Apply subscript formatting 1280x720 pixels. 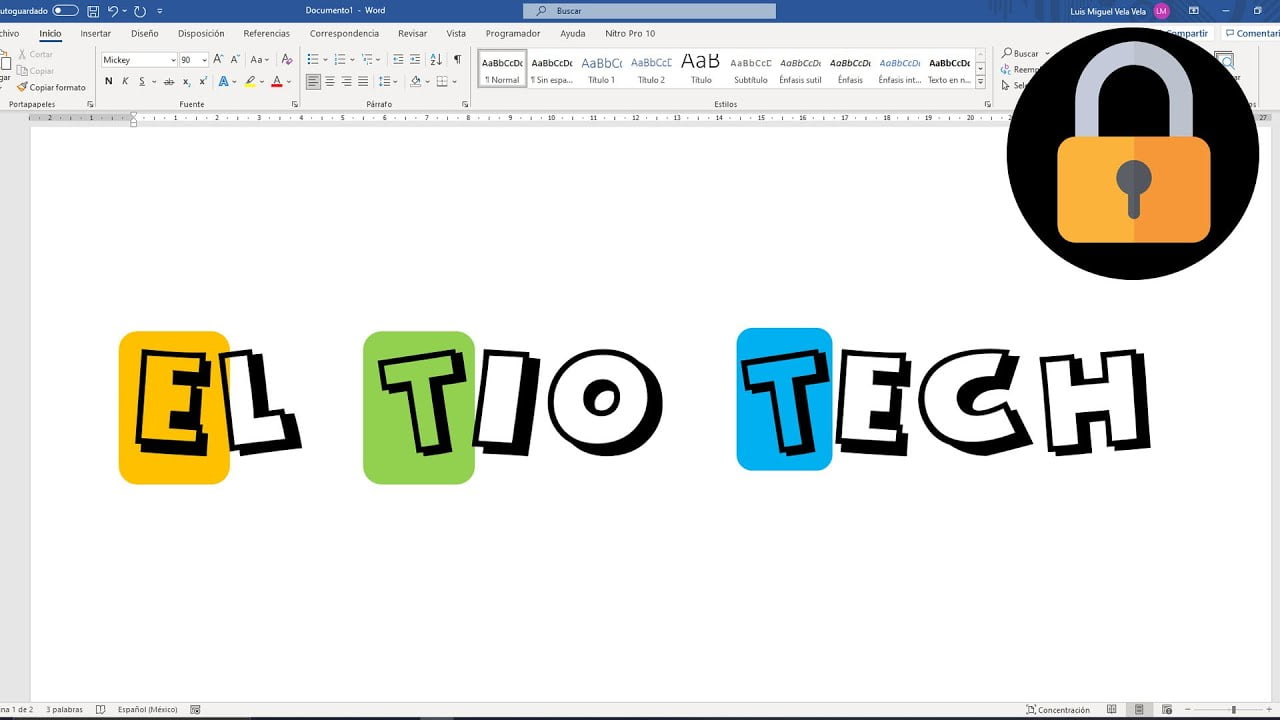(x=186, y=82)
